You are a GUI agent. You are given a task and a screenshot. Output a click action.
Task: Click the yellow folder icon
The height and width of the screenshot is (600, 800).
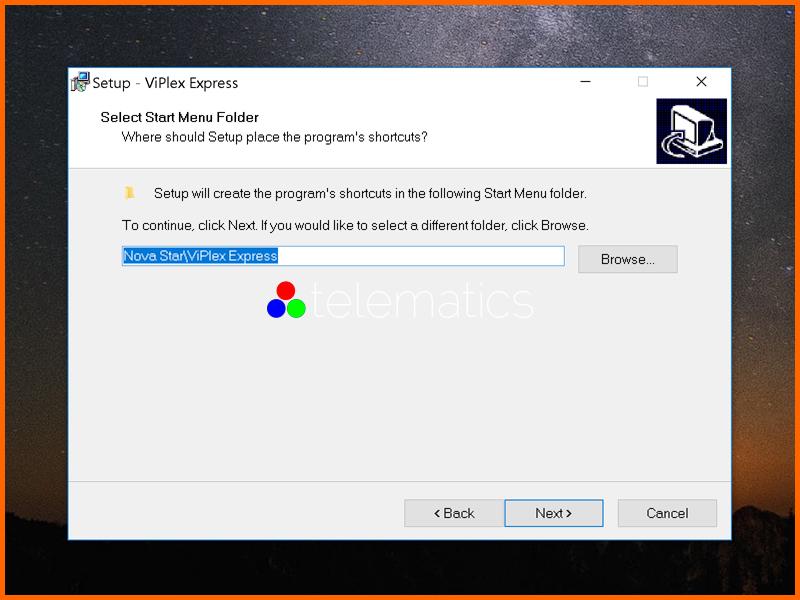(x=130, y=193)
